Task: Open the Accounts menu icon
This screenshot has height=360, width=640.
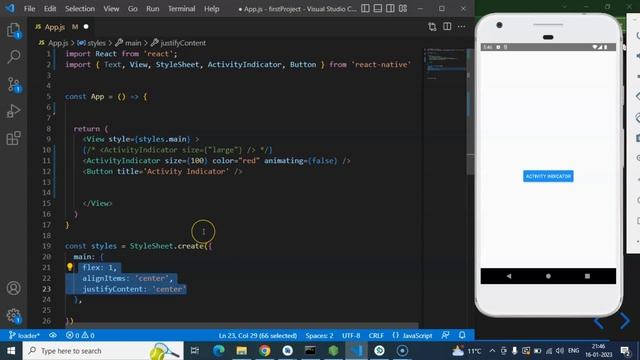Action: (x=13, y=288)
